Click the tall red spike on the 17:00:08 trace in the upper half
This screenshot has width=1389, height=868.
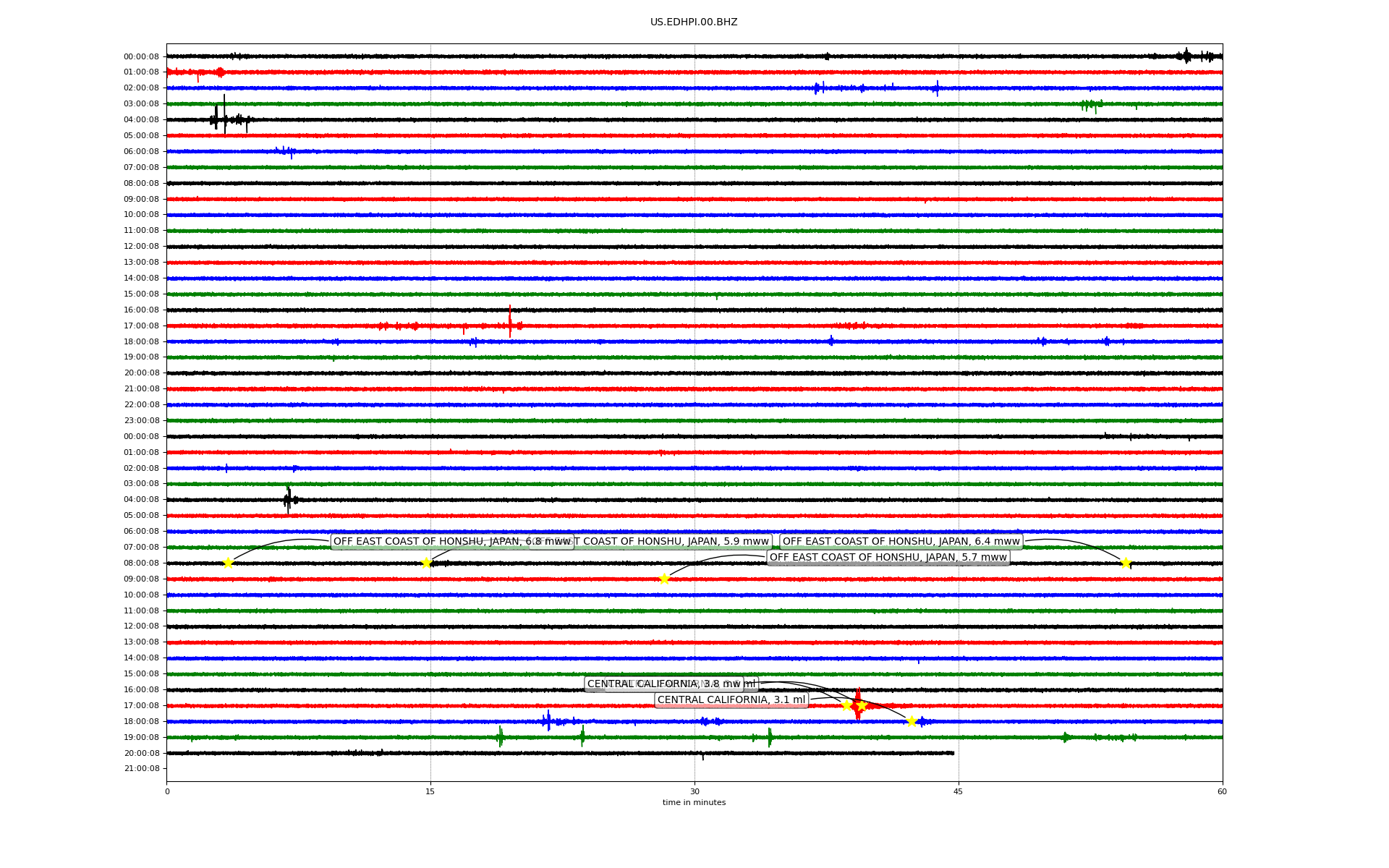pyautogui.click(x=510, y=320)
